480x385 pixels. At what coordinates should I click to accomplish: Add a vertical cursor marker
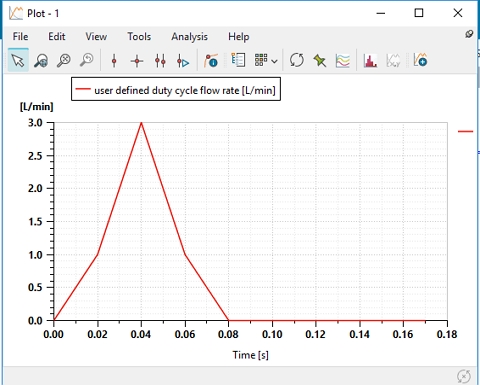pos(114,61)
